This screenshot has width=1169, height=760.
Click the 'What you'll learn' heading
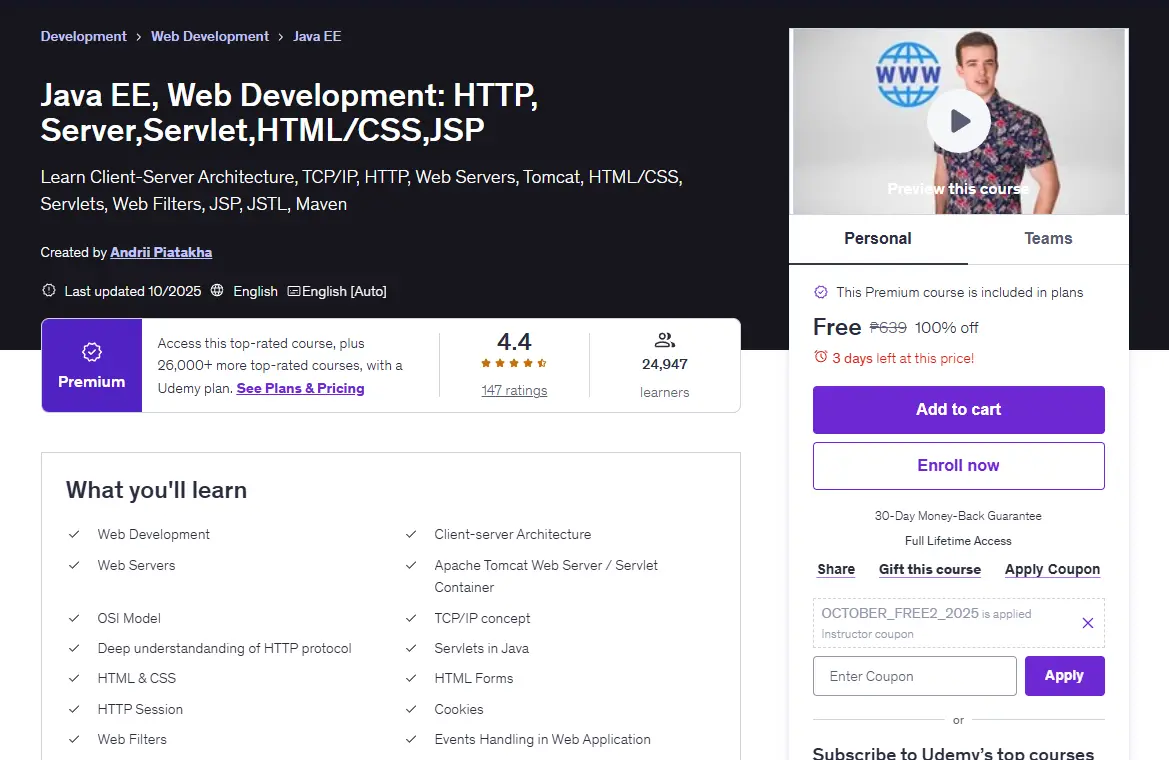click(x=157, y=490)
